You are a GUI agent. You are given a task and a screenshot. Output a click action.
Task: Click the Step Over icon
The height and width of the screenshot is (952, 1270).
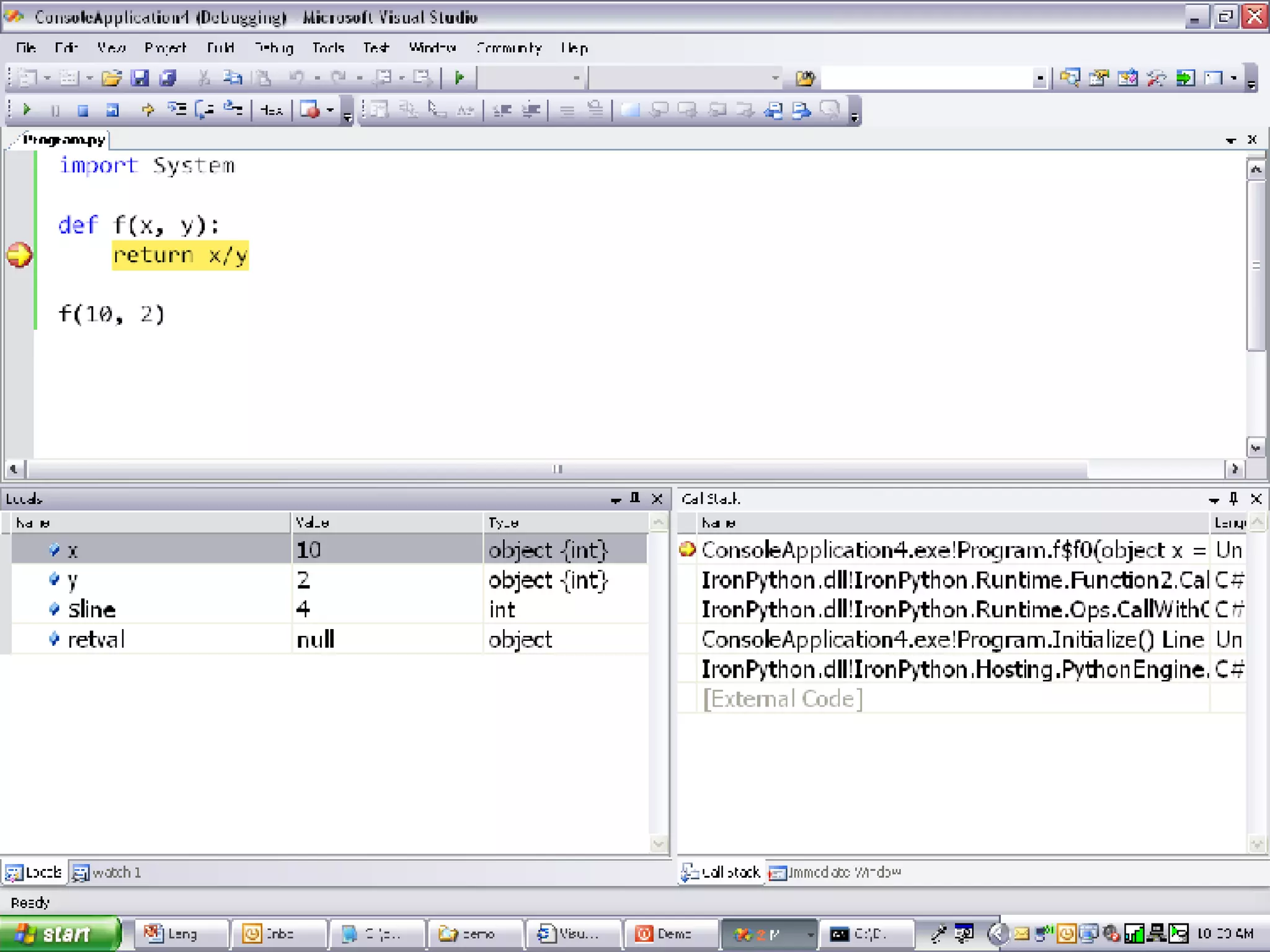[205, 110]
